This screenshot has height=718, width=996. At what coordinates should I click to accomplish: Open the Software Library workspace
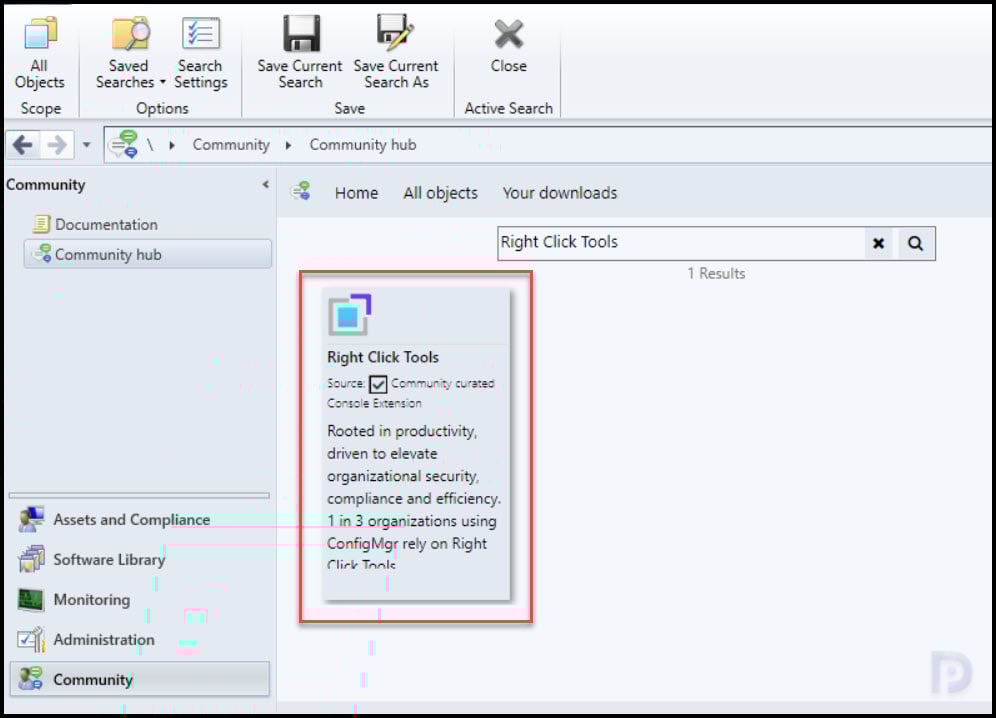click(109, 560)
